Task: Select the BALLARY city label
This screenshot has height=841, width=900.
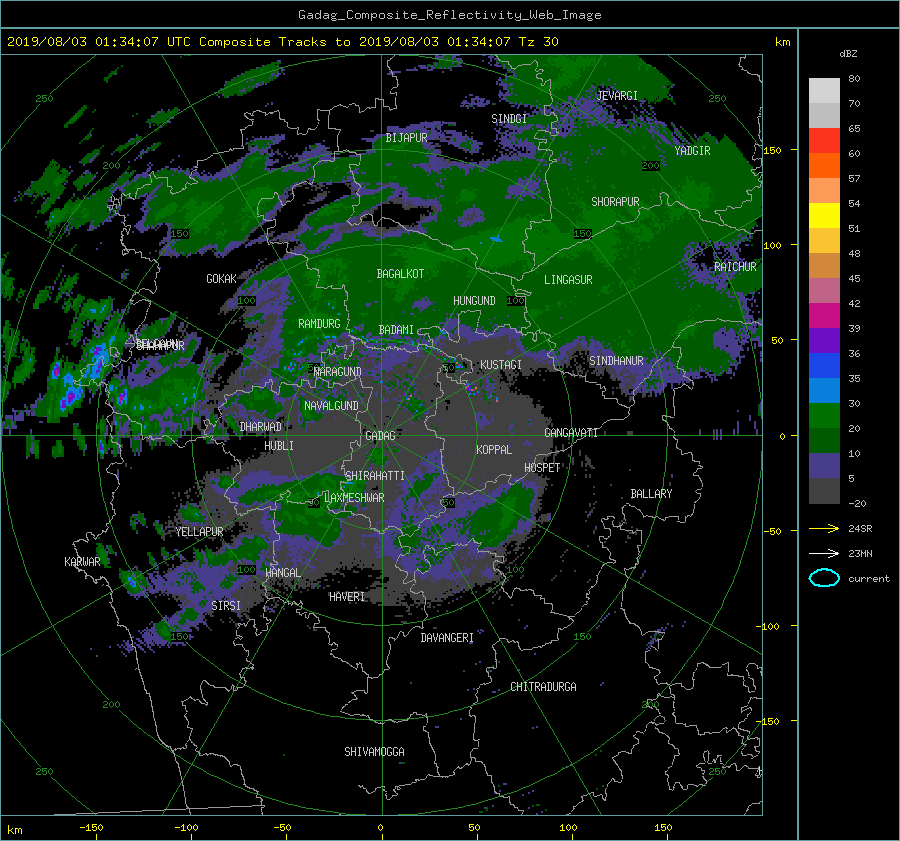Action: click(651, 494)
